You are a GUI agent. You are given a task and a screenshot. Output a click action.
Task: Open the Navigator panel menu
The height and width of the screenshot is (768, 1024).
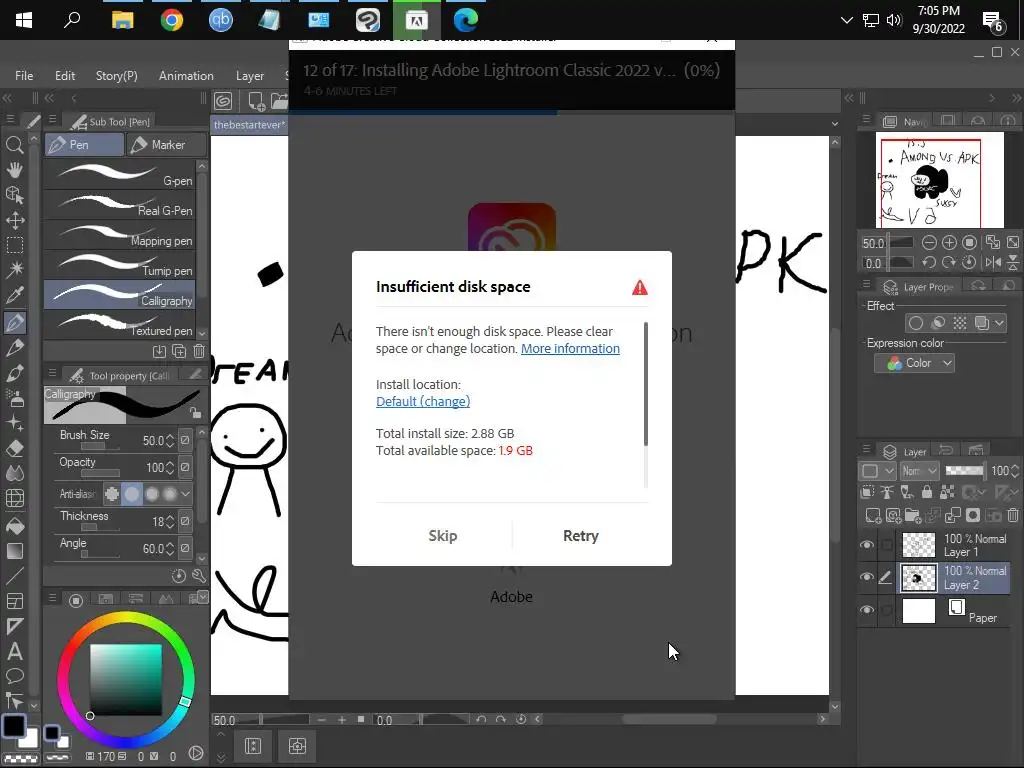click(x=867, y=120)
